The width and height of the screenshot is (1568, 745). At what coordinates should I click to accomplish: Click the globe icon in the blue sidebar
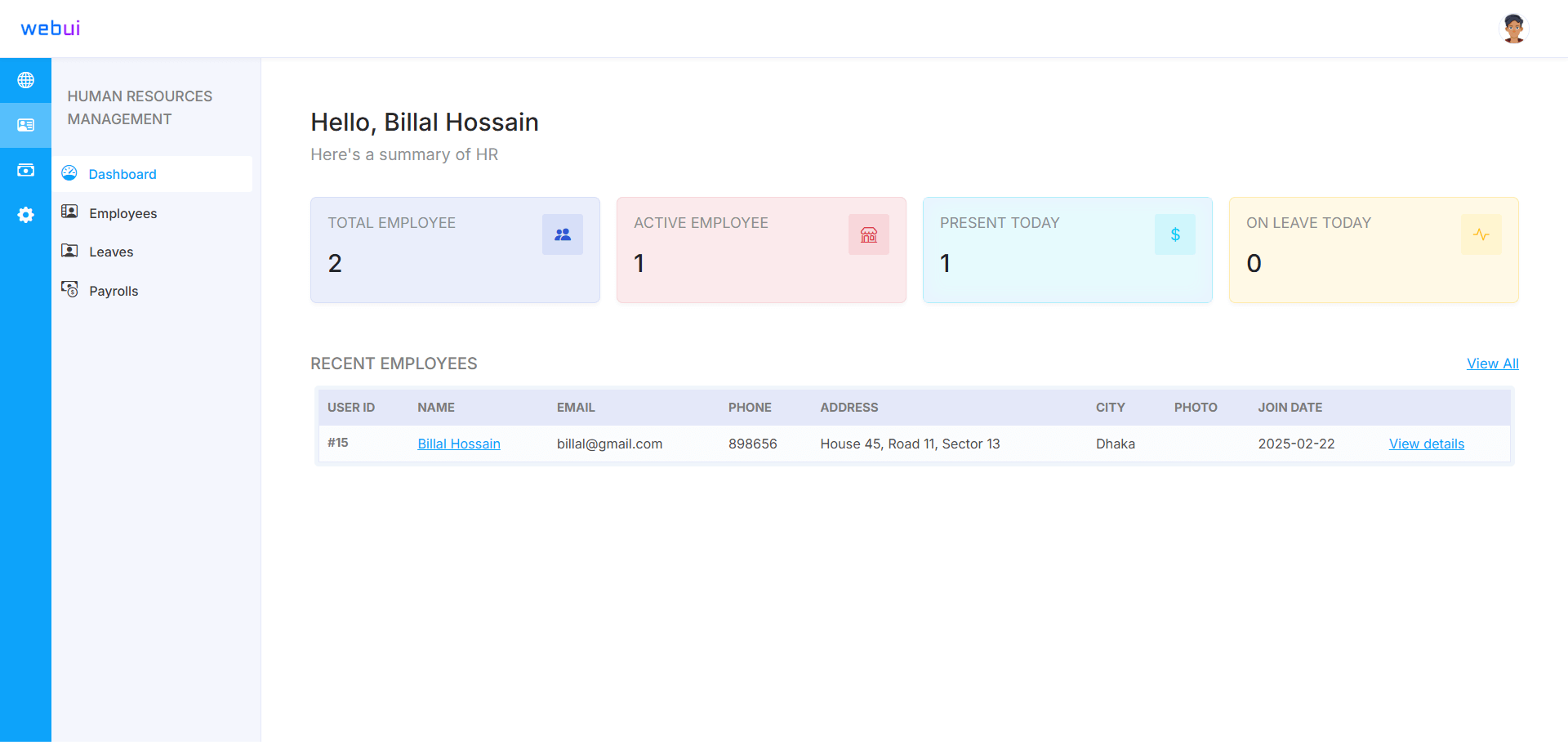(25, 80)
